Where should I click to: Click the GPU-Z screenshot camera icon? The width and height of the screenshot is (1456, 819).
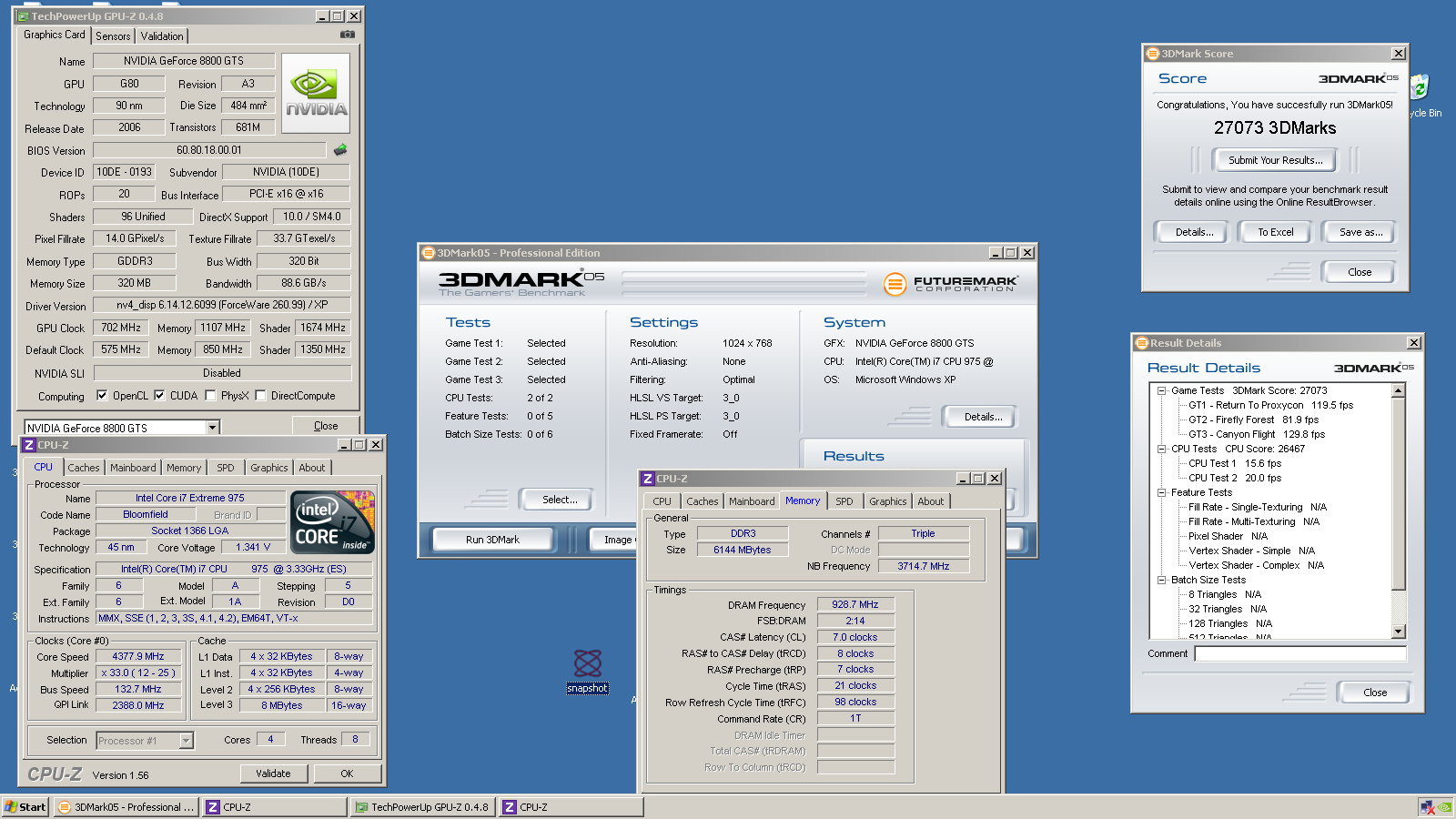(x=348, y=35)
